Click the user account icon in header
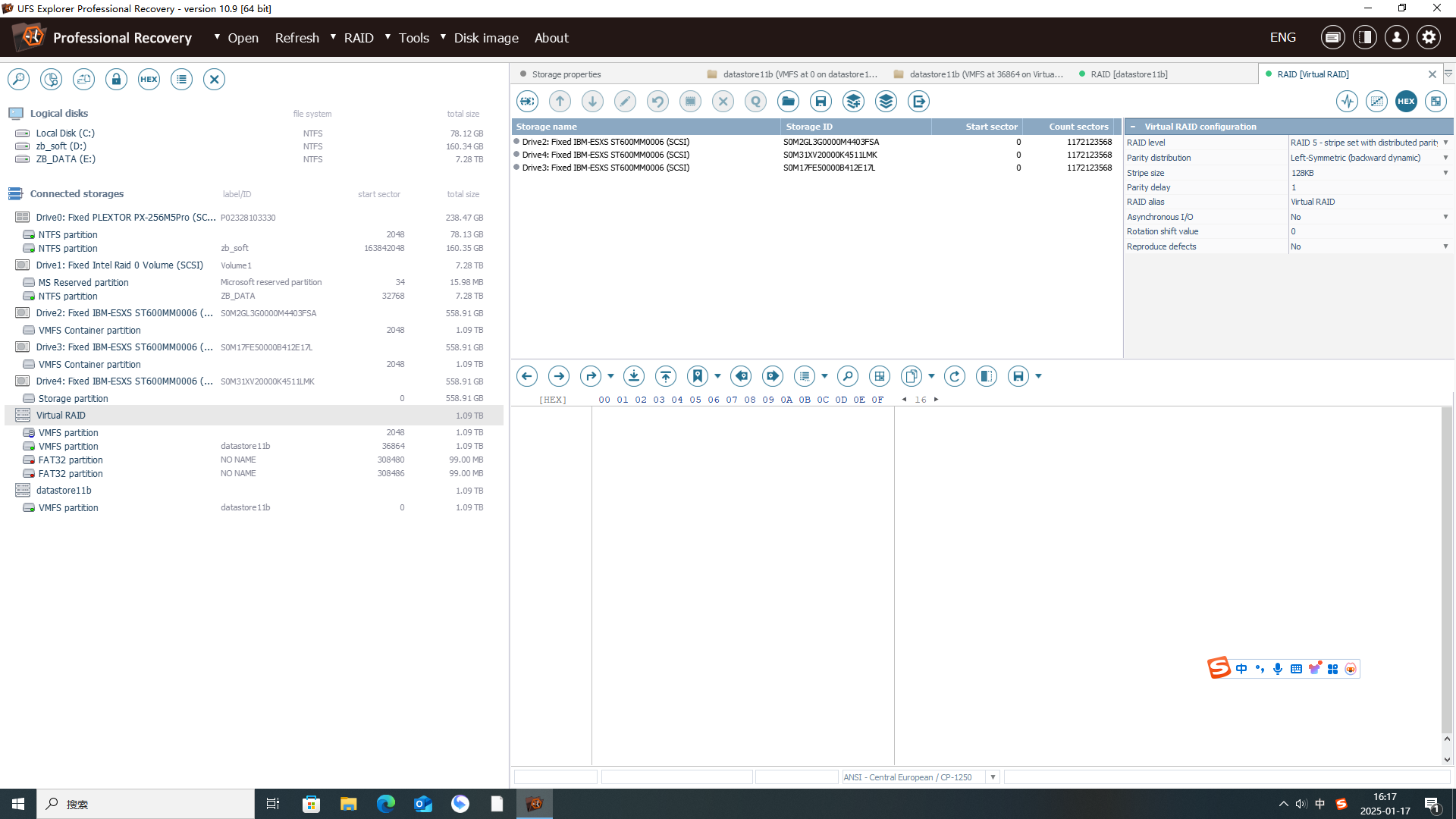This screenshot has height=819, width=1456. [x=1397, y=37]
